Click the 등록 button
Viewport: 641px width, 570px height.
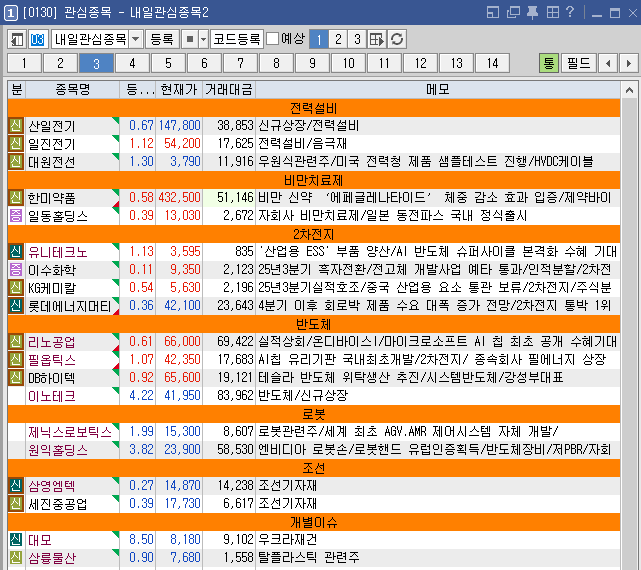pyautogui.click(x=161, y=39)
